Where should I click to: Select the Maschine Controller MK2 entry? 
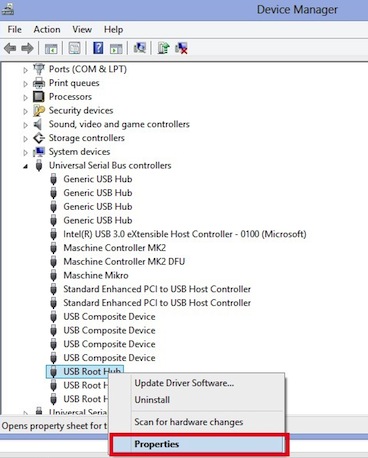[x=115, y=248]
